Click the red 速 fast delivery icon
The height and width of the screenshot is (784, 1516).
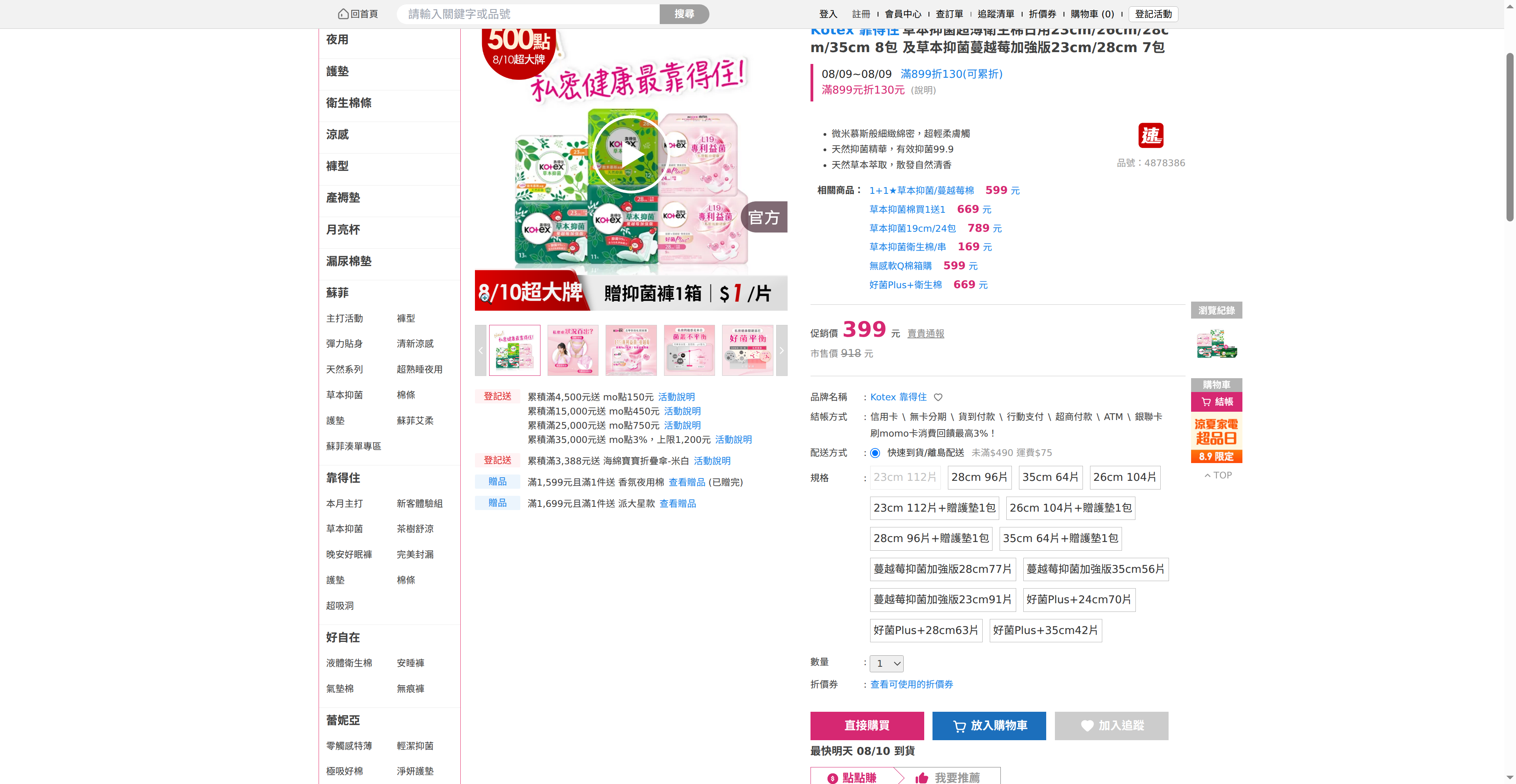(x=1150, y=135)
